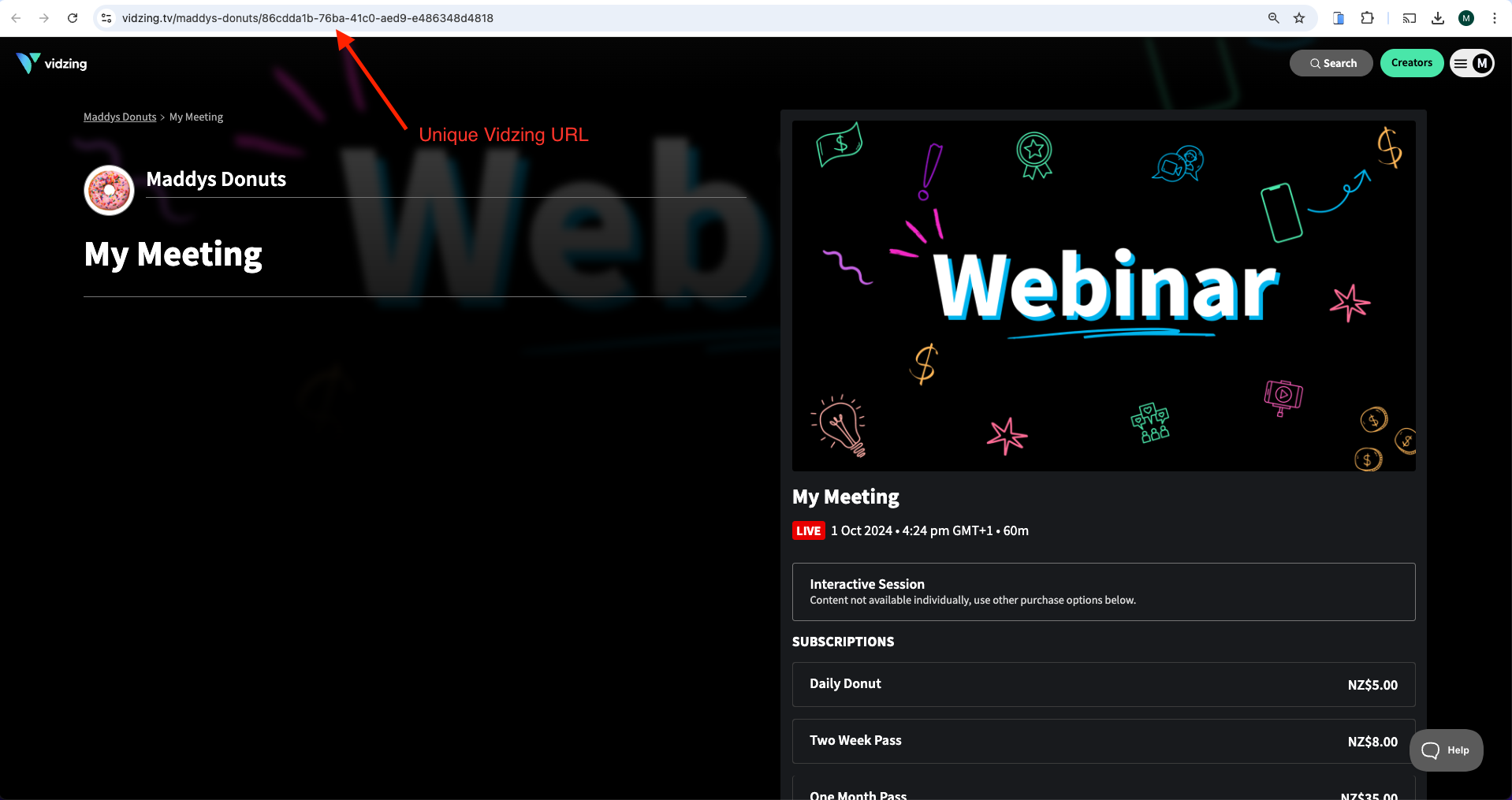1512x800 pixels.
Task: Open the hamburger account menu
Action: point(1461,63)
